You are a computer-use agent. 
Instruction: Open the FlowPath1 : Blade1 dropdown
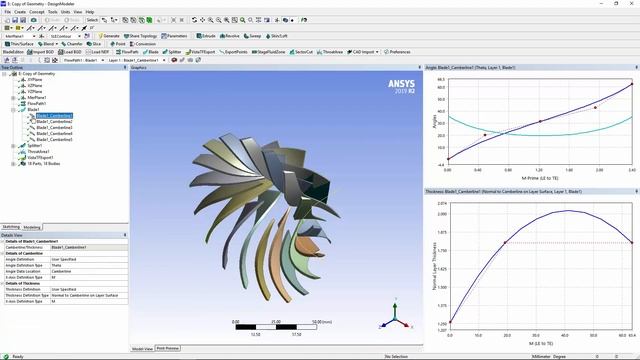(102, 60)
